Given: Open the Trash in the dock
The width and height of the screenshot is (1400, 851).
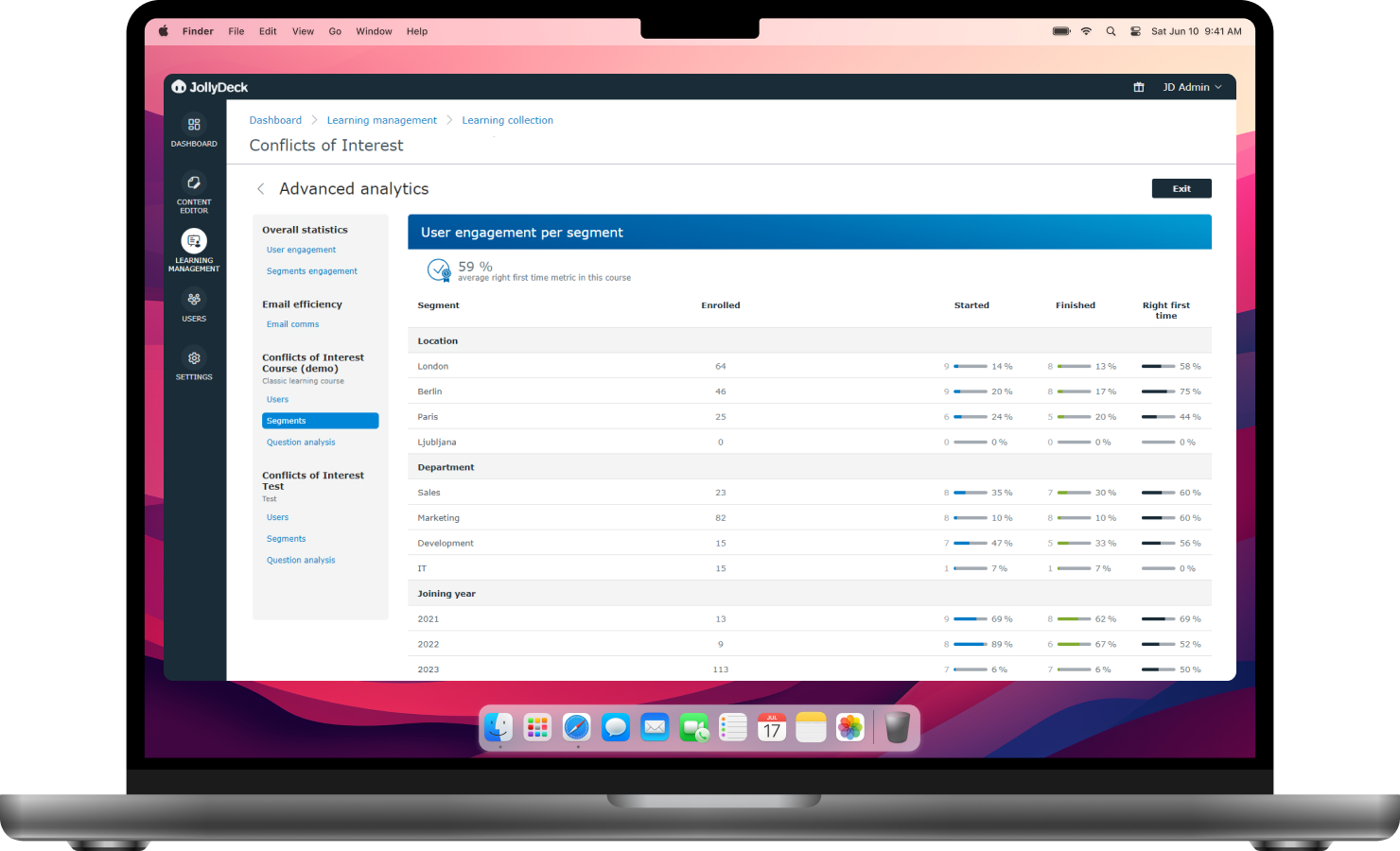Looking at the screenshot, I should (897, 727).
